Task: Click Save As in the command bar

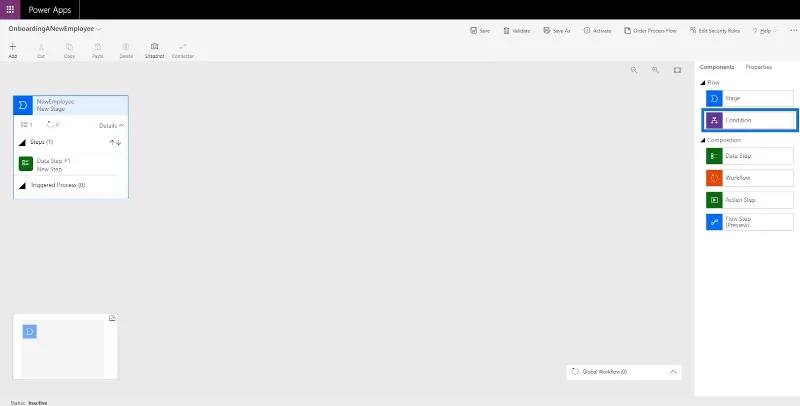Action: coord(557,31)
